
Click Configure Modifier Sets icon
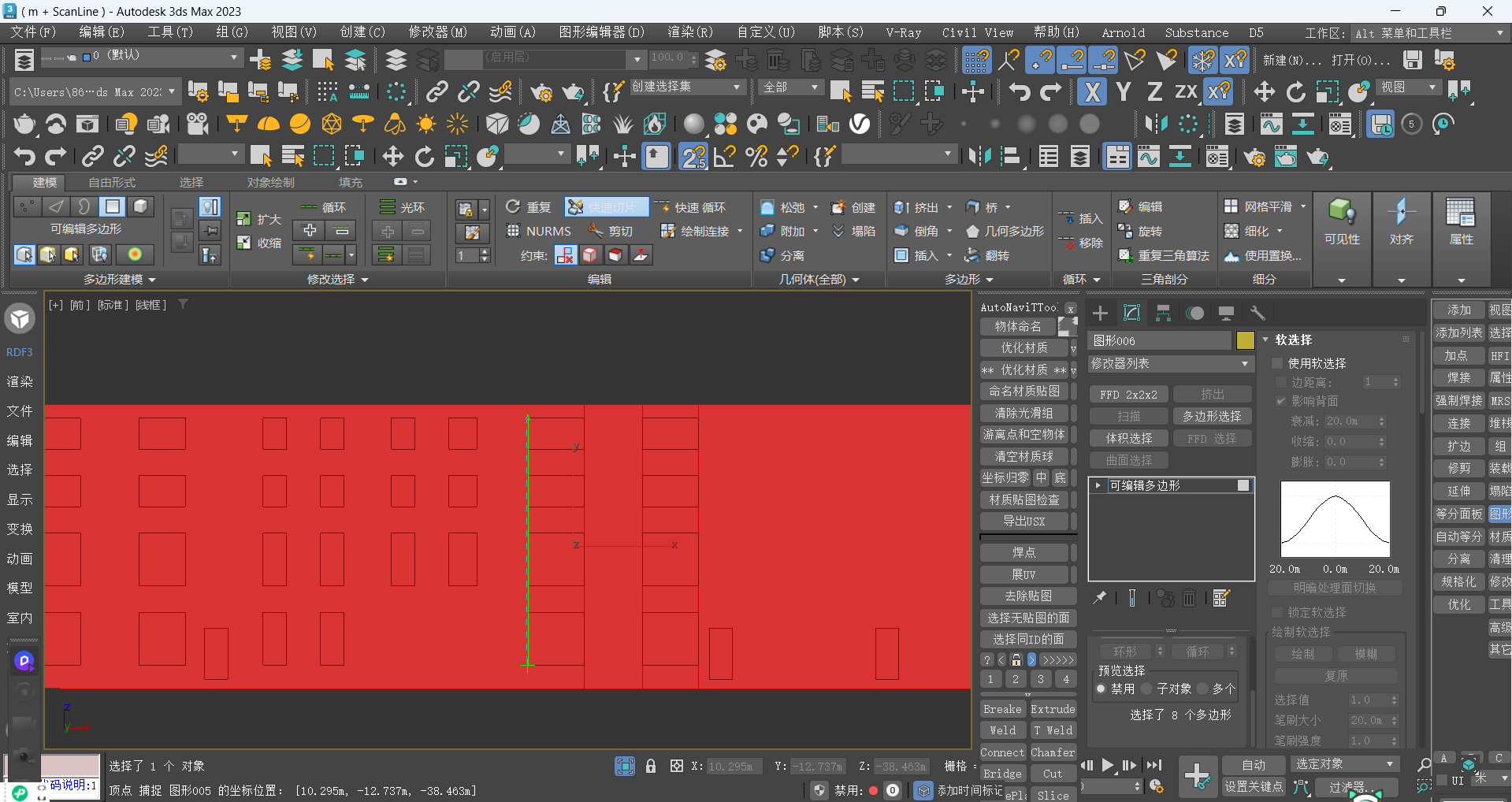pyautogui.click(x=1220, y=598)
